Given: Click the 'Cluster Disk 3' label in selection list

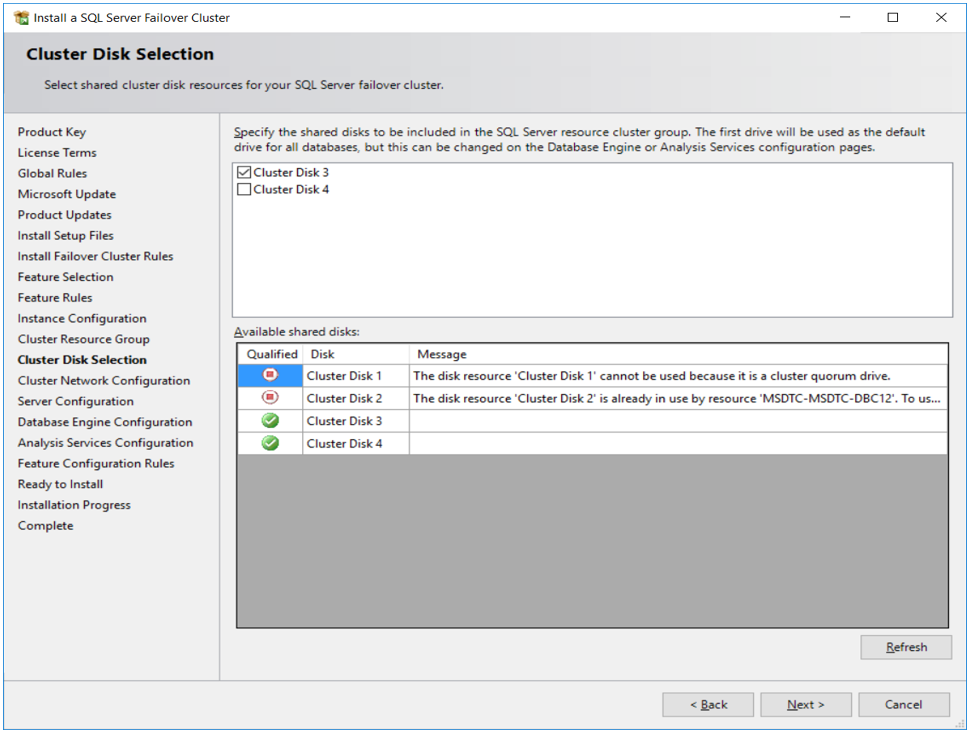Looking at the screenshot, I should click(x=291, y=172).
